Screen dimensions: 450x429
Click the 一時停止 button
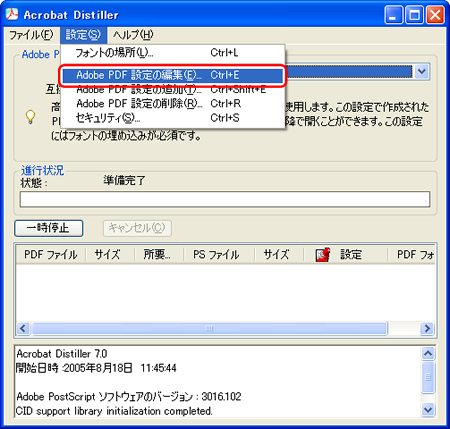pos(49,228)
